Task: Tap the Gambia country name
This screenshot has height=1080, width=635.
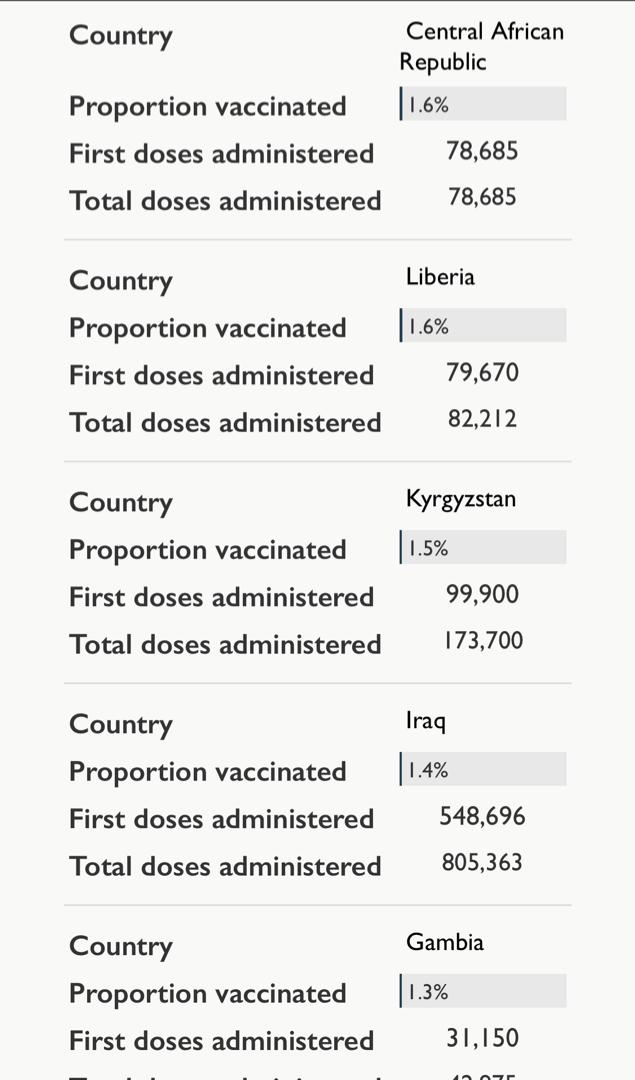Action: click(x=444, y=942)
